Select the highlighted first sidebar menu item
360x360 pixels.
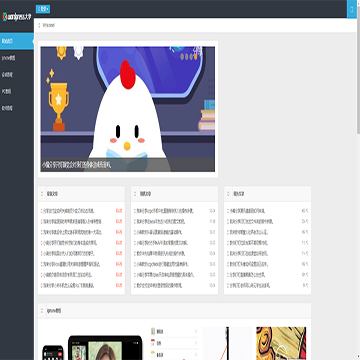point(17,41)
